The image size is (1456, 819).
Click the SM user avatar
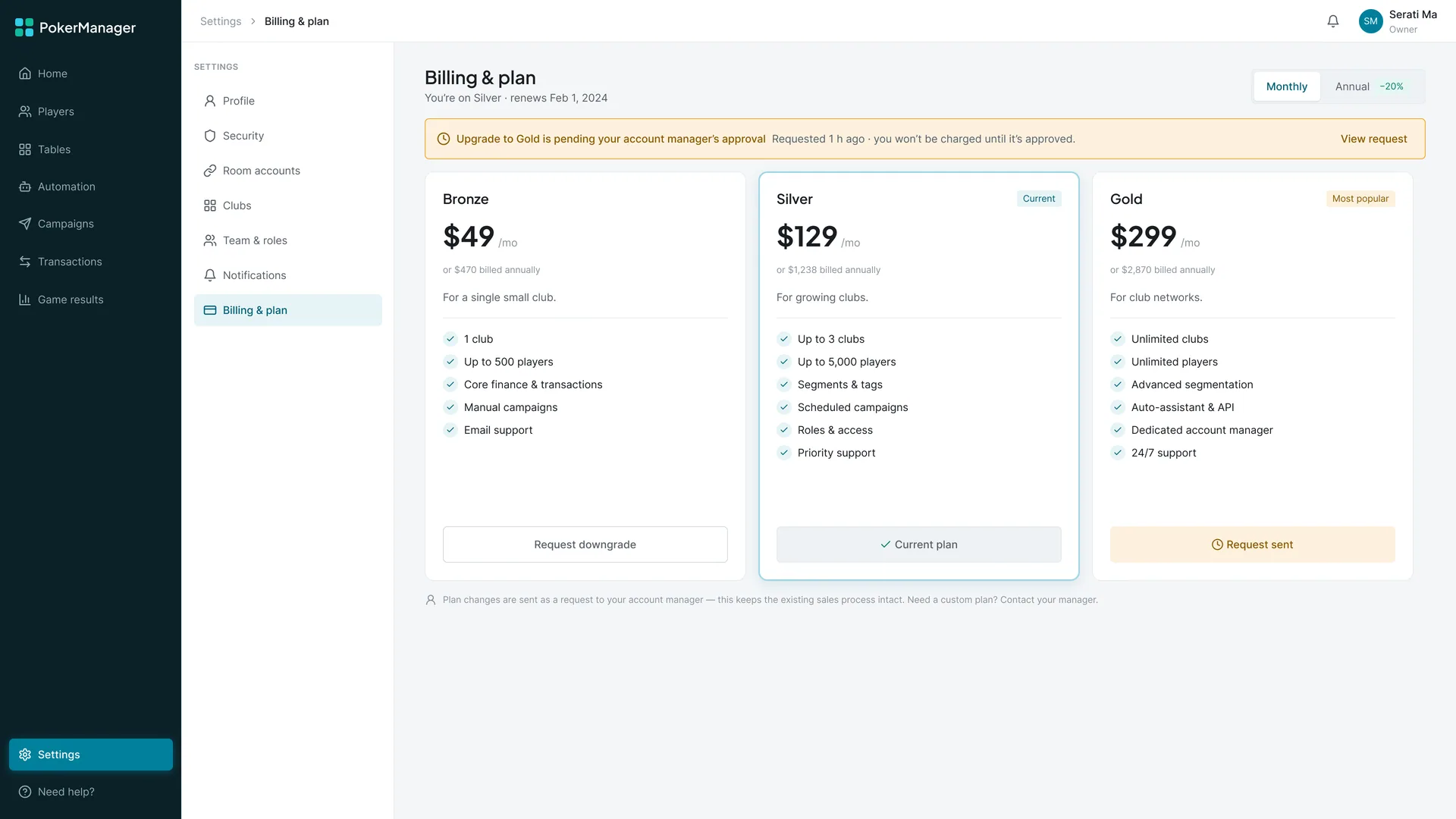1370,21
